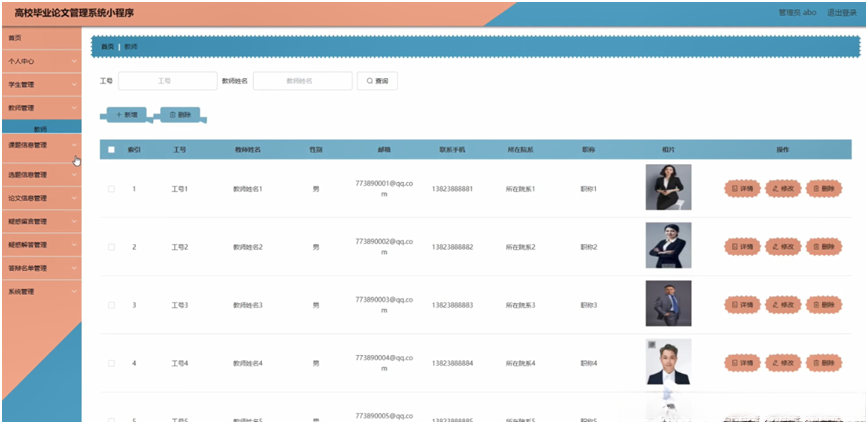Viewport: 868px width, 424px height.
Task: Open 详情 for 教师姓名1
Action: click(x=742, y=189)
